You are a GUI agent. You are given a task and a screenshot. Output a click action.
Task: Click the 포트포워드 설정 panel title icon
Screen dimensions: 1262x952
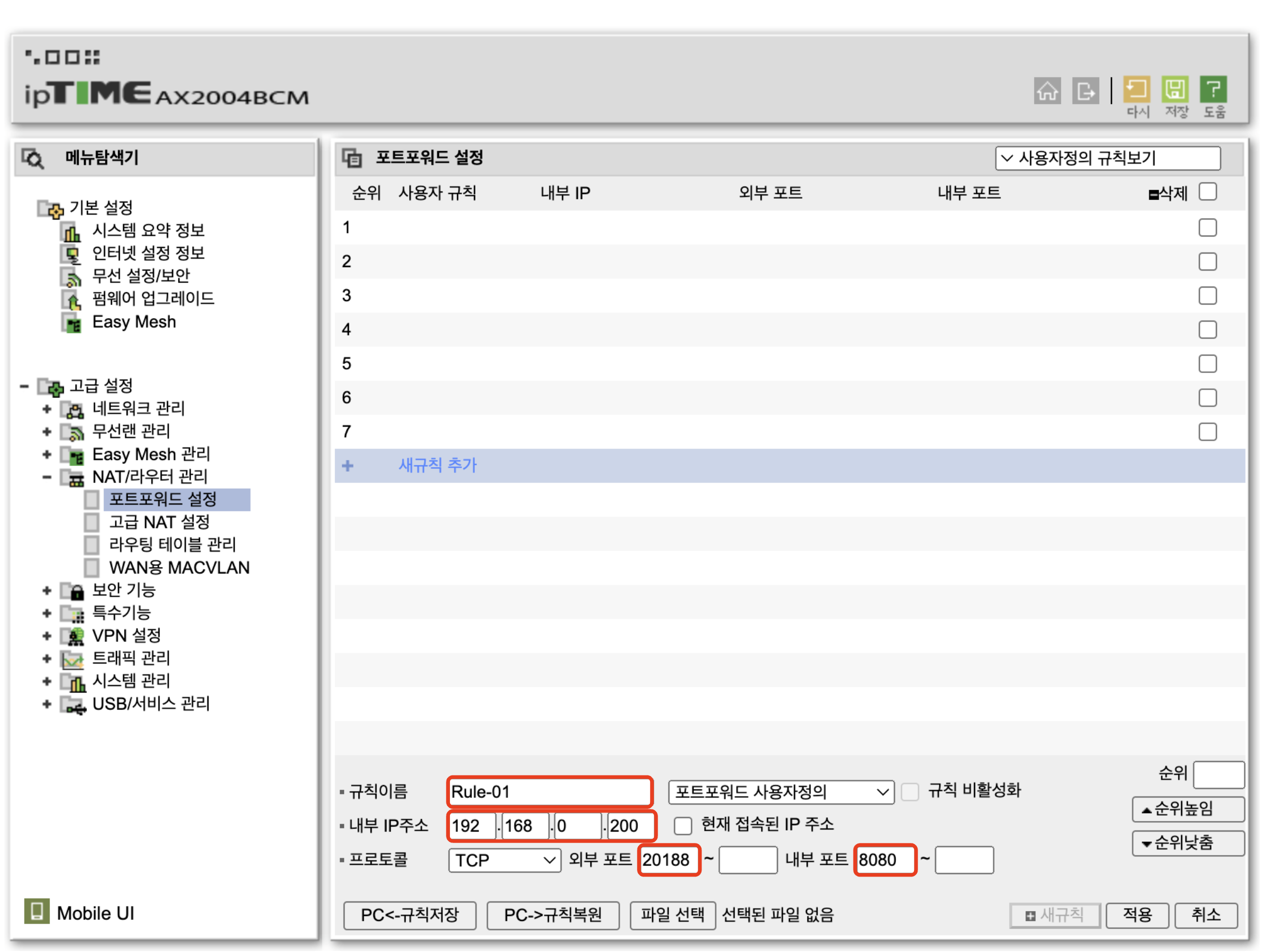(x=352, y=158)
